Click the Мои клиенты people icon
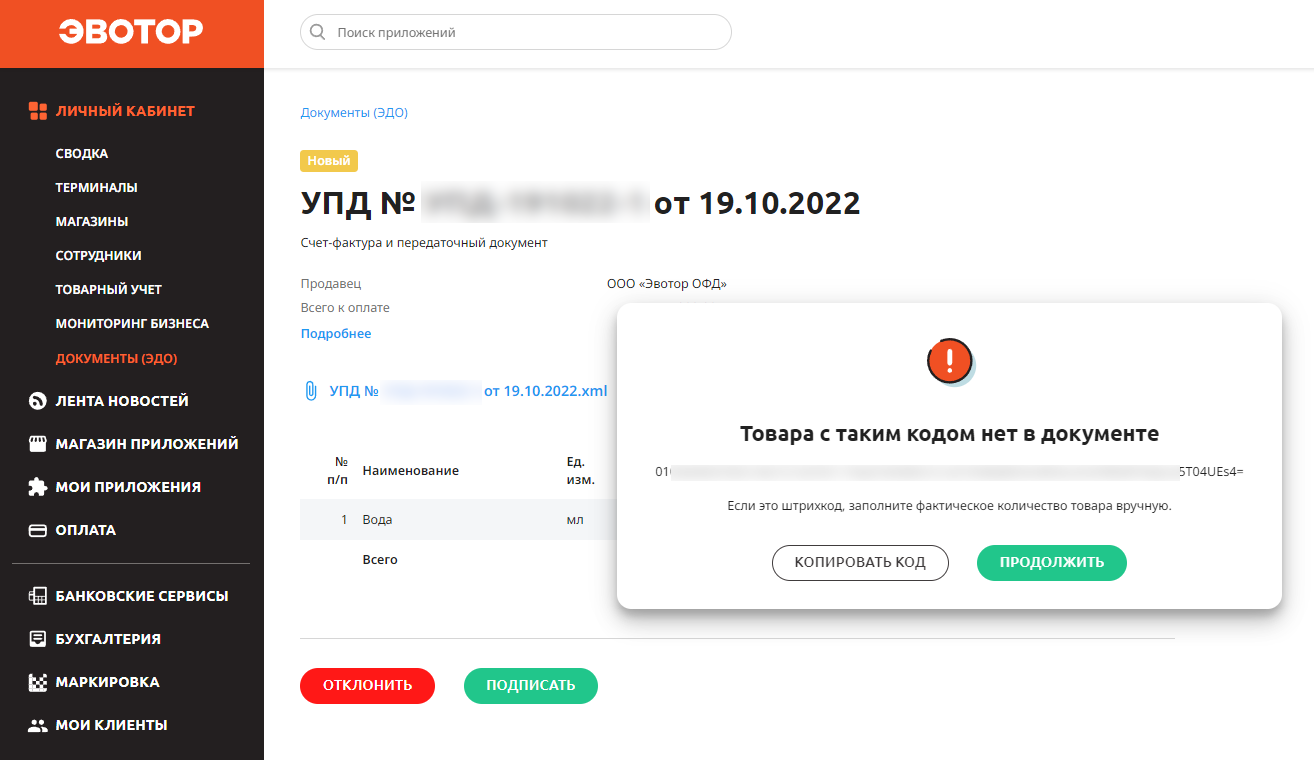Viewport: 1314px width, 760px height. (x=38, y=725)
